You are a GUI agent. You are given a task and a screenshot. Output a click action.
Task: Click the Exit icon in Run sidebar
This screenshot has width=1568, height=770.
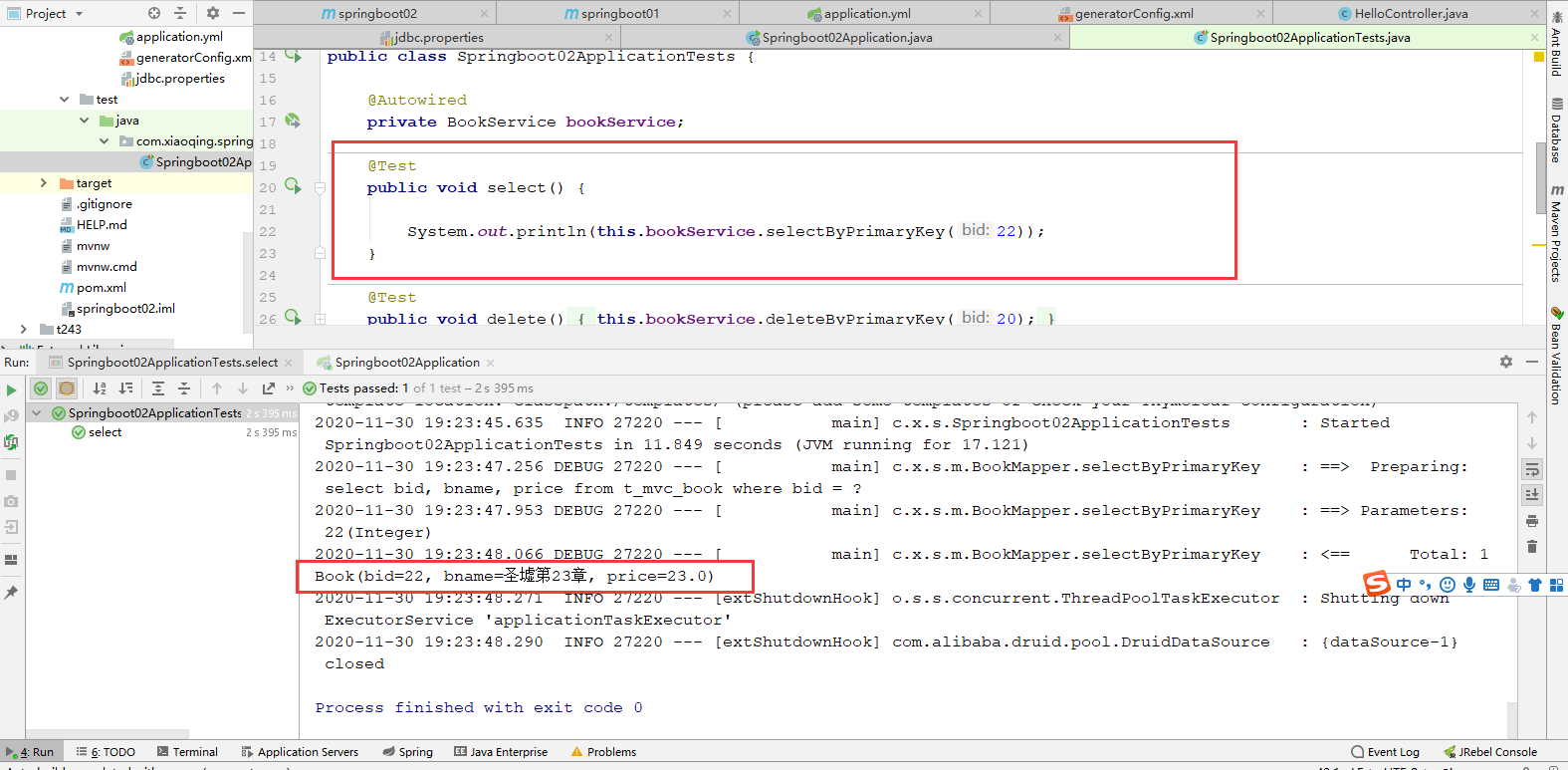point(11,527)
